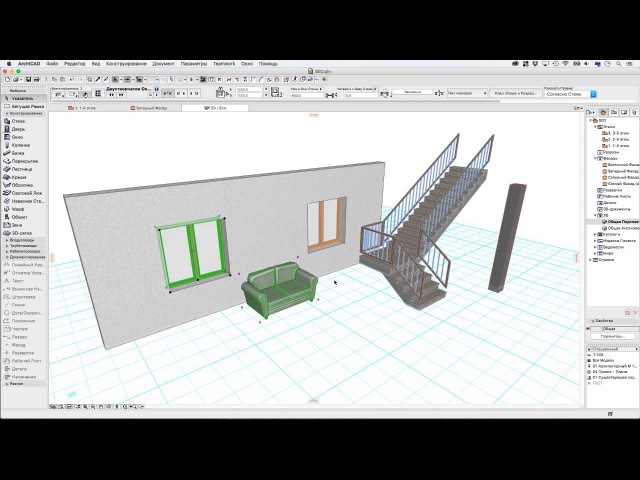Screen dimensions: 640x480
Task: Click the Print toolbar icon
Action: [36, 80]
